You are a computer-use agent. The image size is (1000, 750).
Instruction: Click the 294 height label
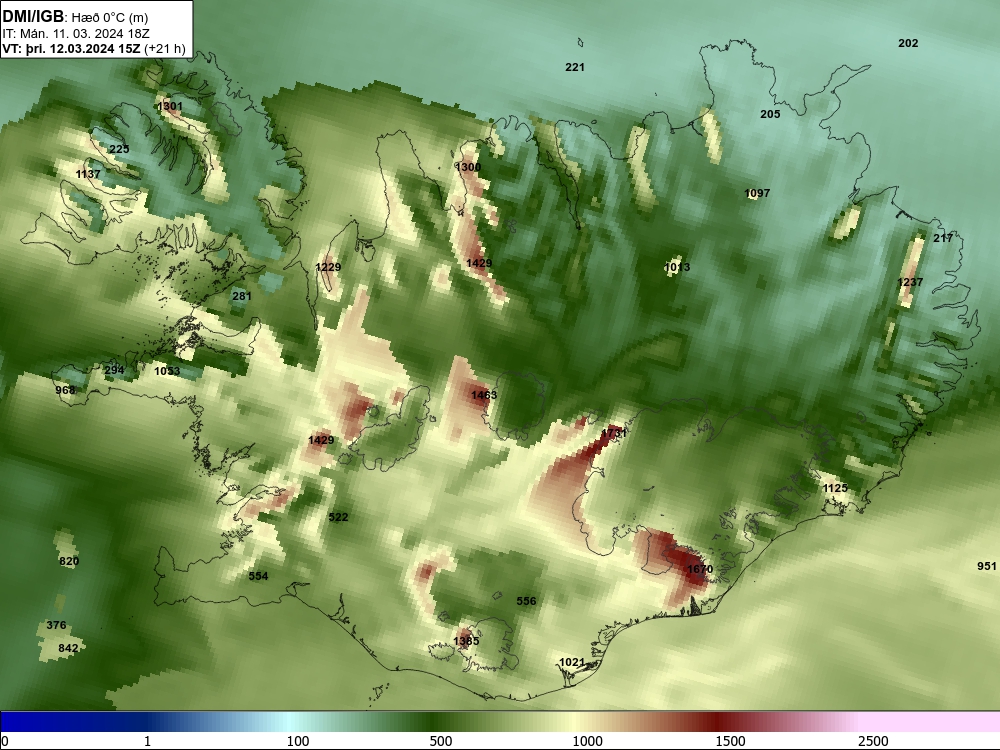point(114,371)
